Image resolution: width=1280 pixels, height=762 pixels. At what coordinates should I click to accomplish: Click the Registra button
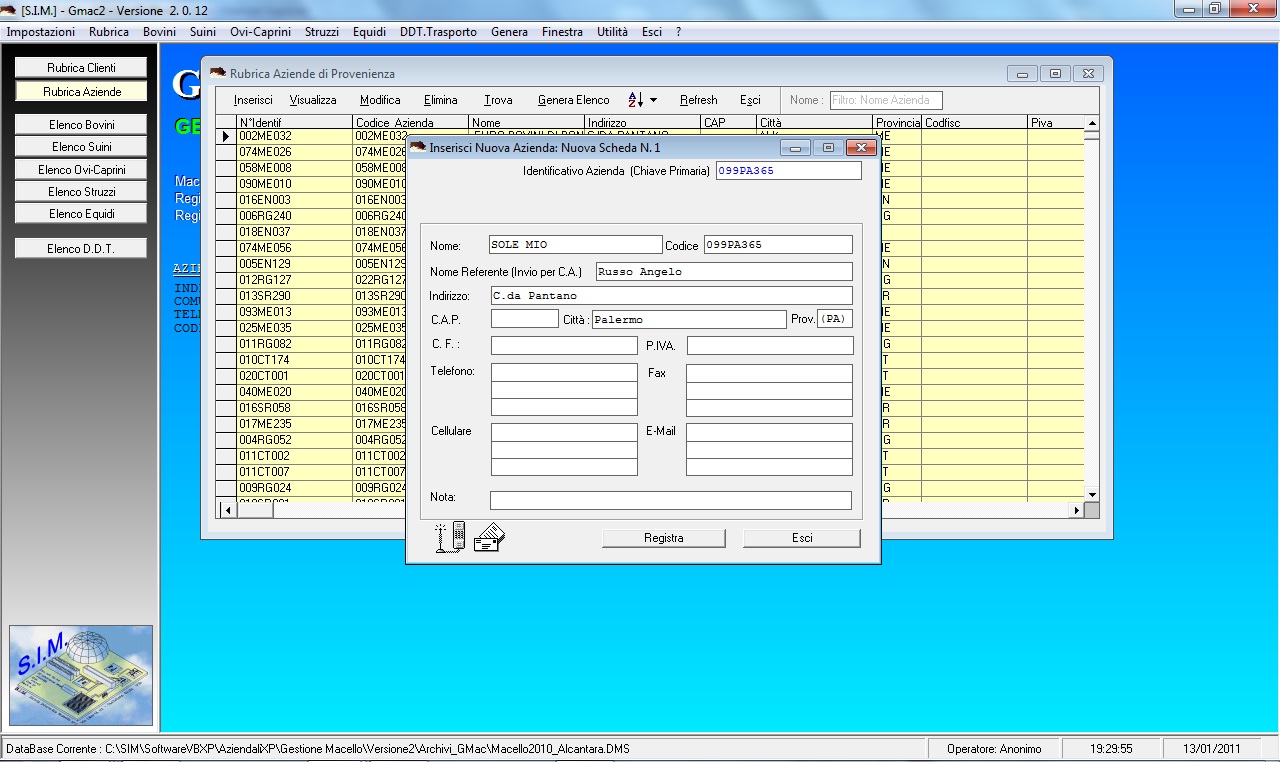pyautogui.click(x=664, y=538)
